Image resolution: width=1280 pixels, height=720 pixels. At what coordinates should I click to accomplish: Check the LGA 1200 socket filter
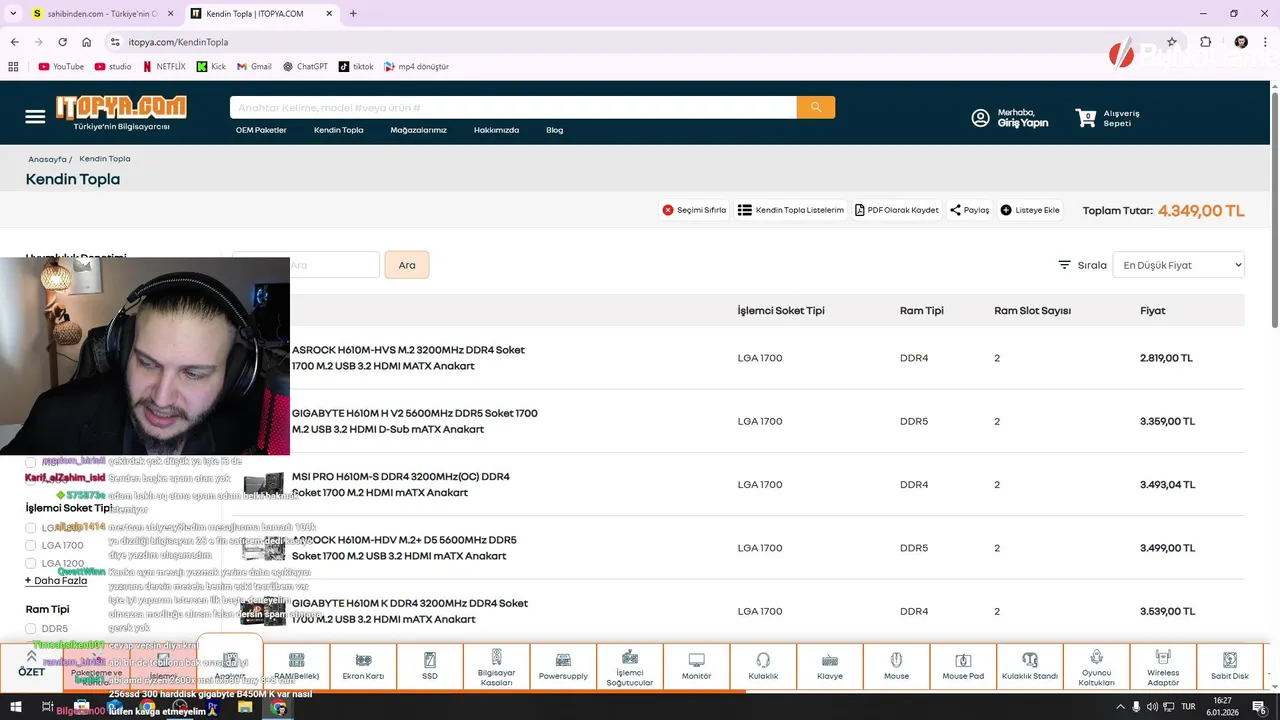pyautogui.click(x=31, y=563)
